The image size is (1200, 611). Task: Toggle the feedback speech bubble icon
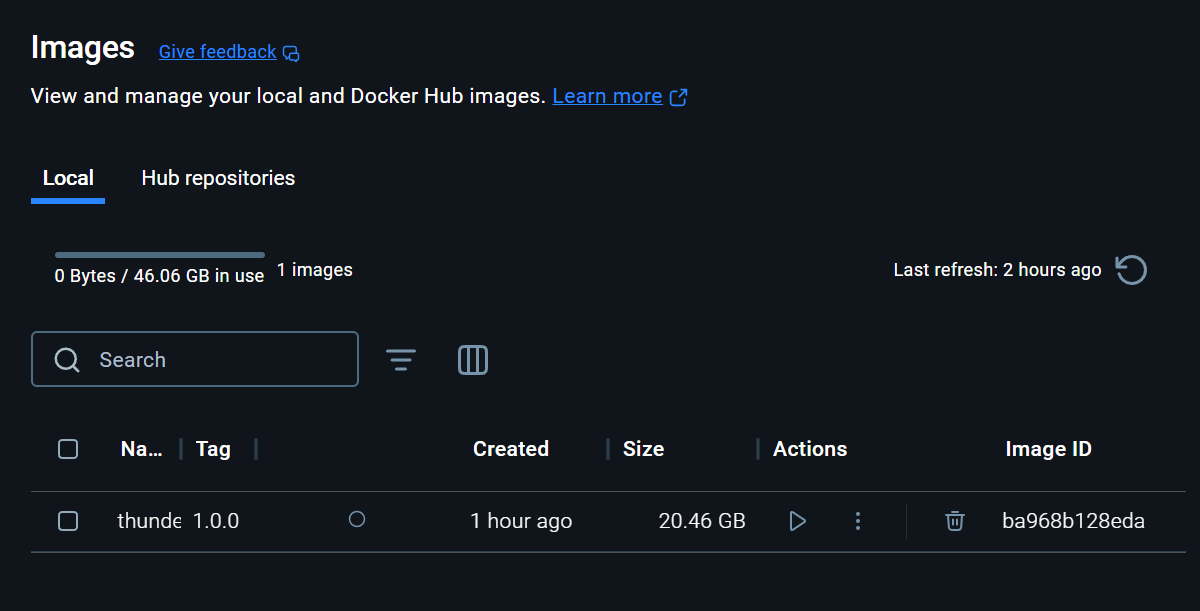(291, 52)
